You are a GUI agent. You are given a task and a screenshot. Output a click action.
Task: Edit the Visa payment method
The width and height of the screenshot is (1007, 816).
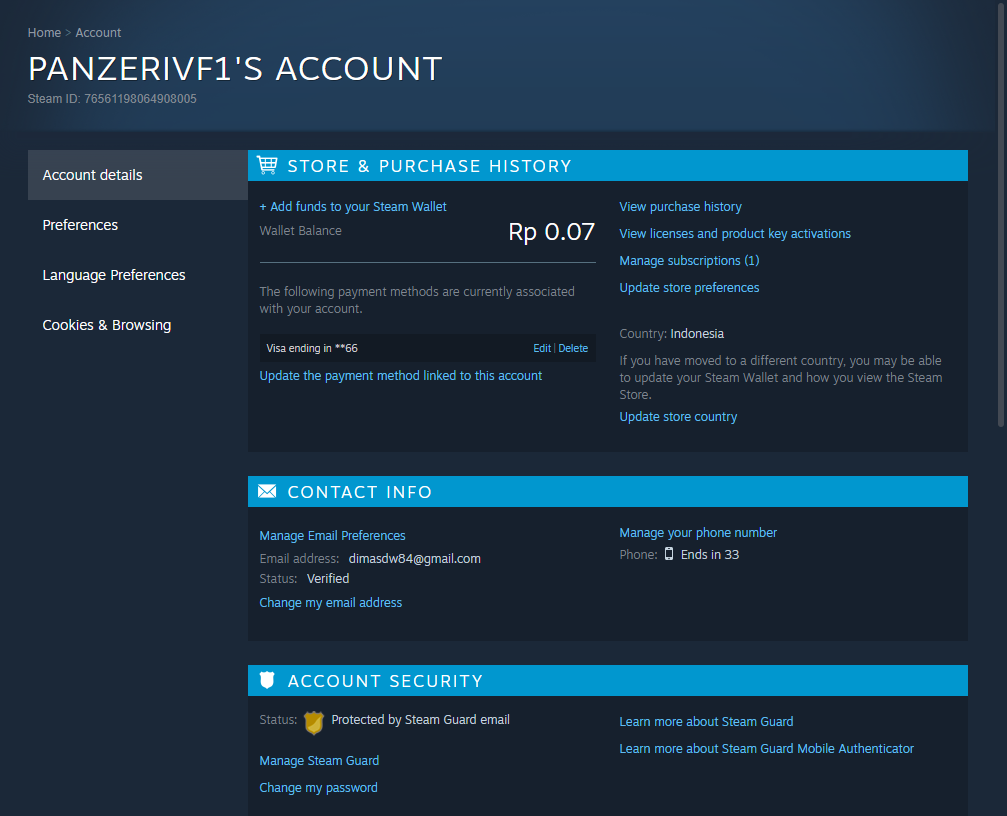click(x=541, y=348)
